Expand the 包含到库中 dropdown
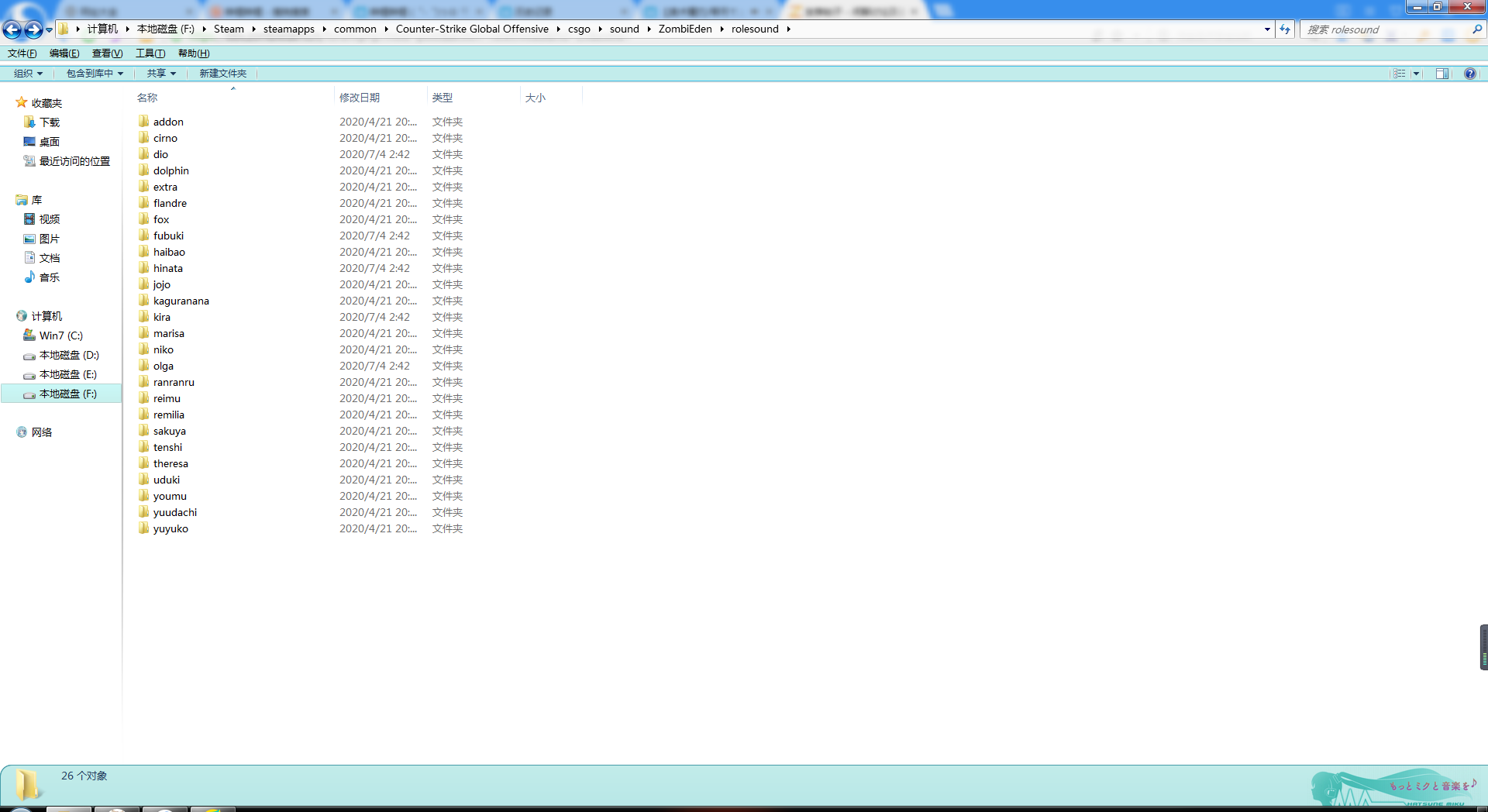The image size is (1488, 812). click(x=95, y=74)
